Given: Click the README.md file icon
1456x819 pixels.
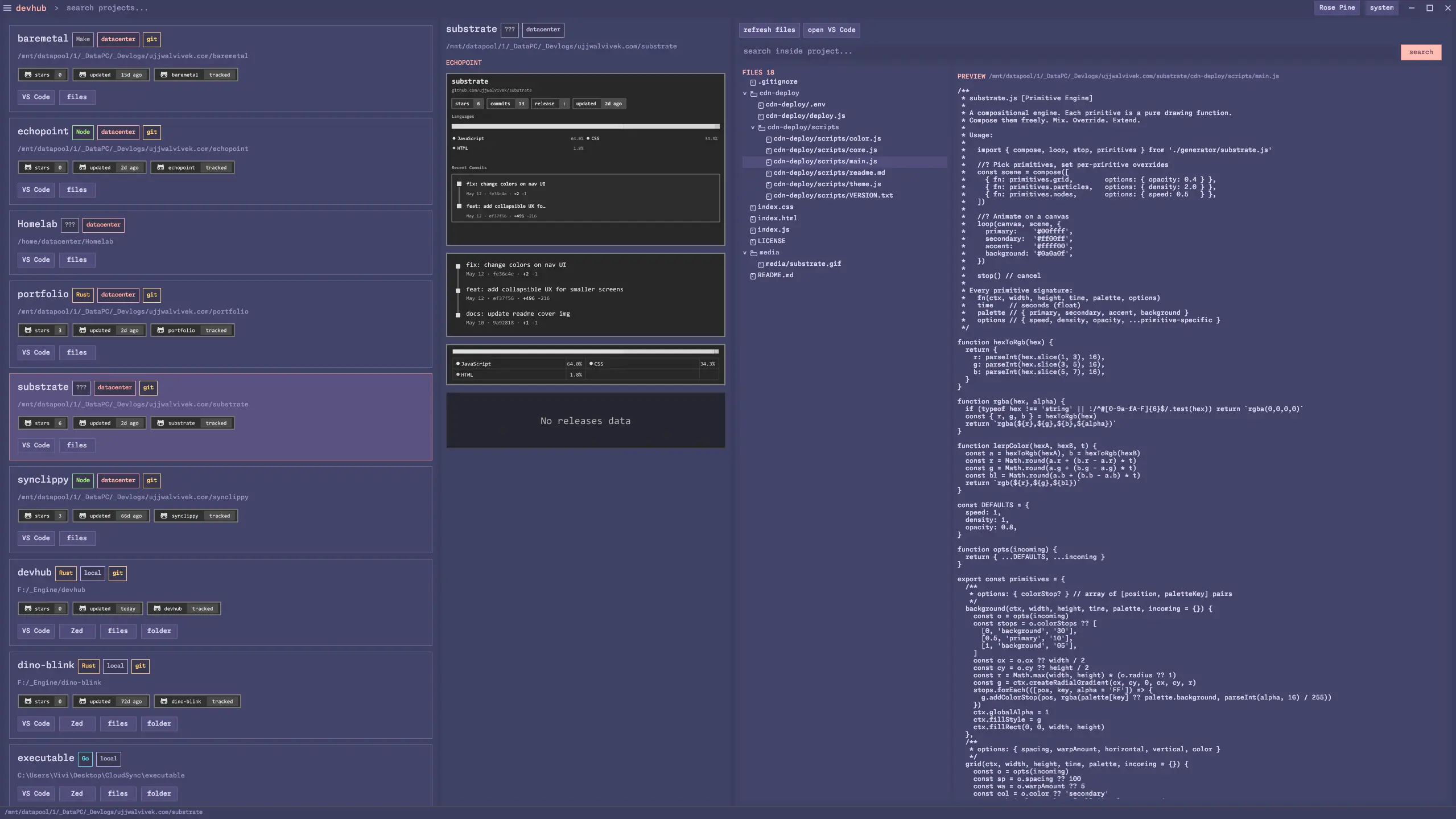Looking at the screenshot, I should [x=753, y=276].
